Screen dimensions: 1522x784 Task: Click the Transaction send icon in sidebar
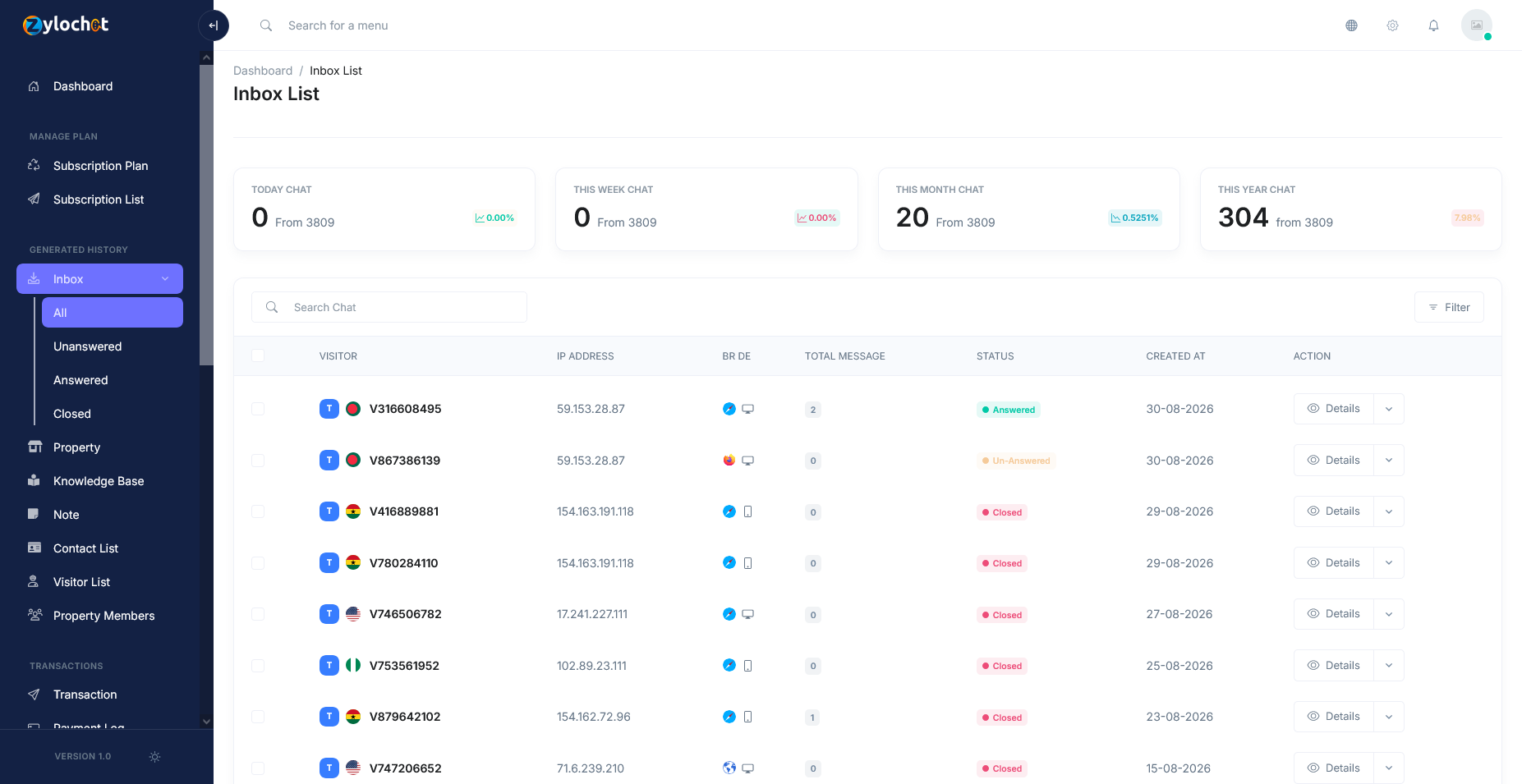pyautogui.click(x=34, y=695)
